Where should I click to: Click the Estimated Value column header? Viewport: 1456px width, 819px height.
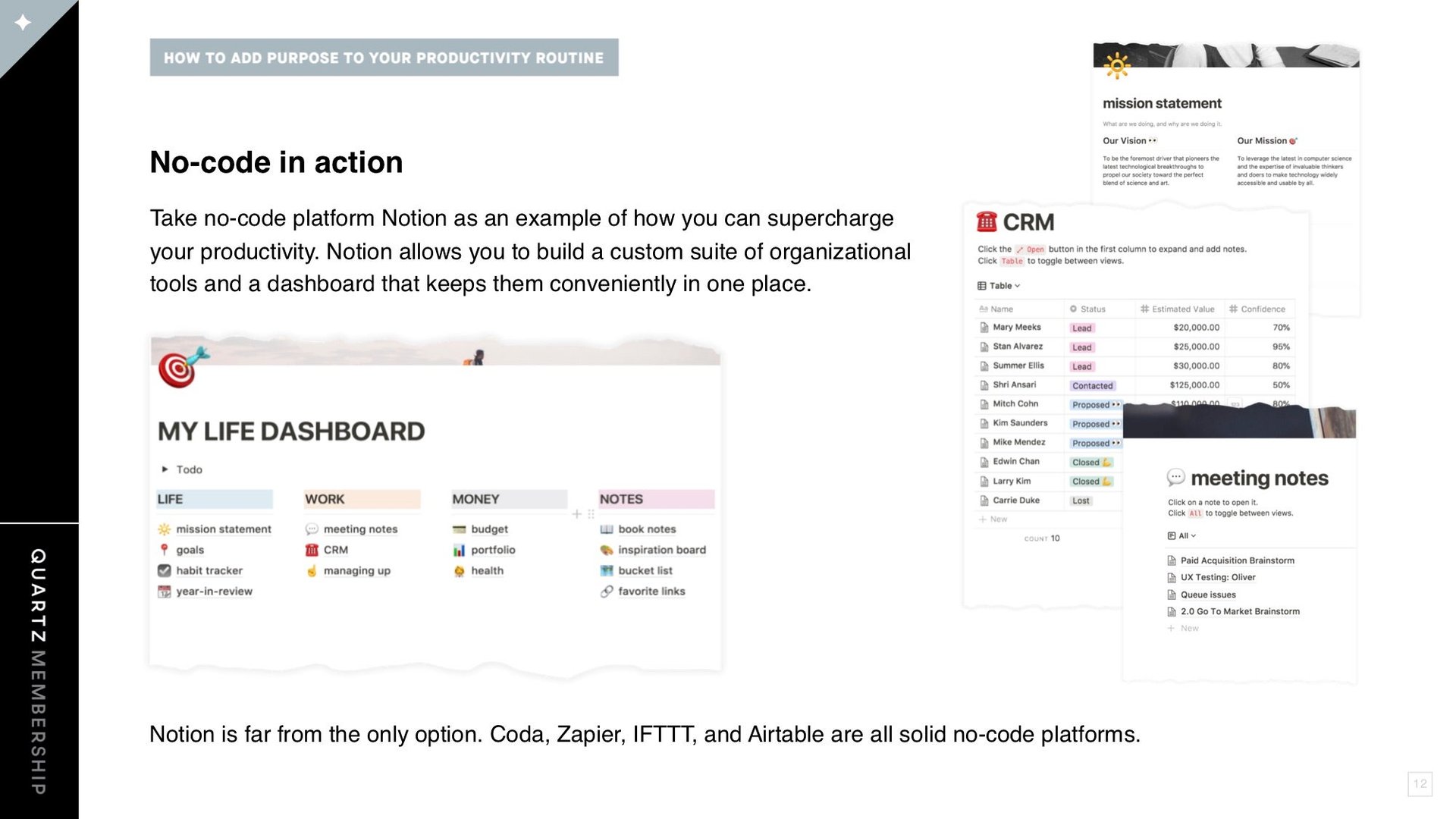click(1181, 309)
